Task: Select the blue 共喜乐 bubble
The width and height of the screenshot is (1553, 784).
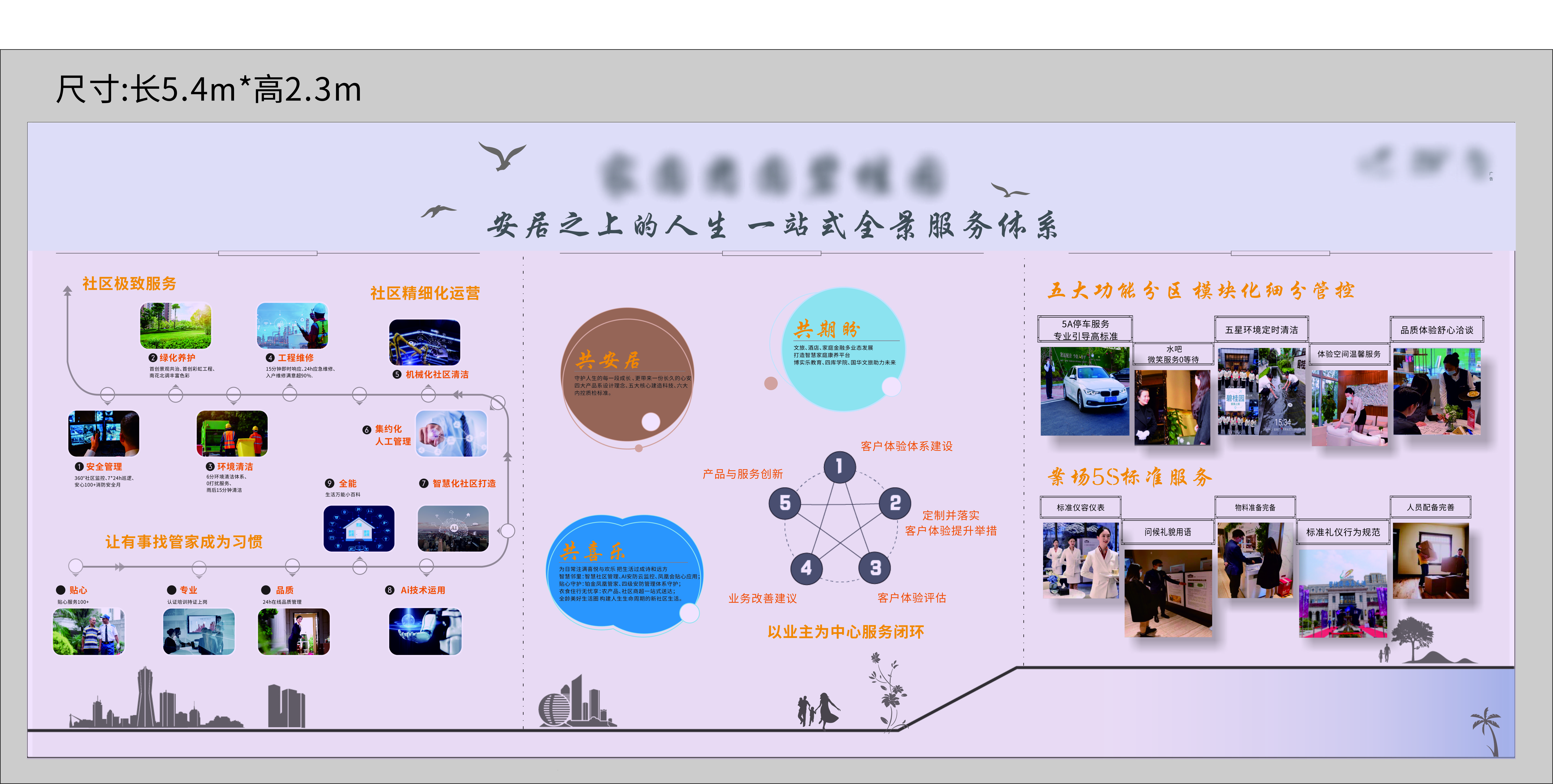Action: (x=625, y=575)
